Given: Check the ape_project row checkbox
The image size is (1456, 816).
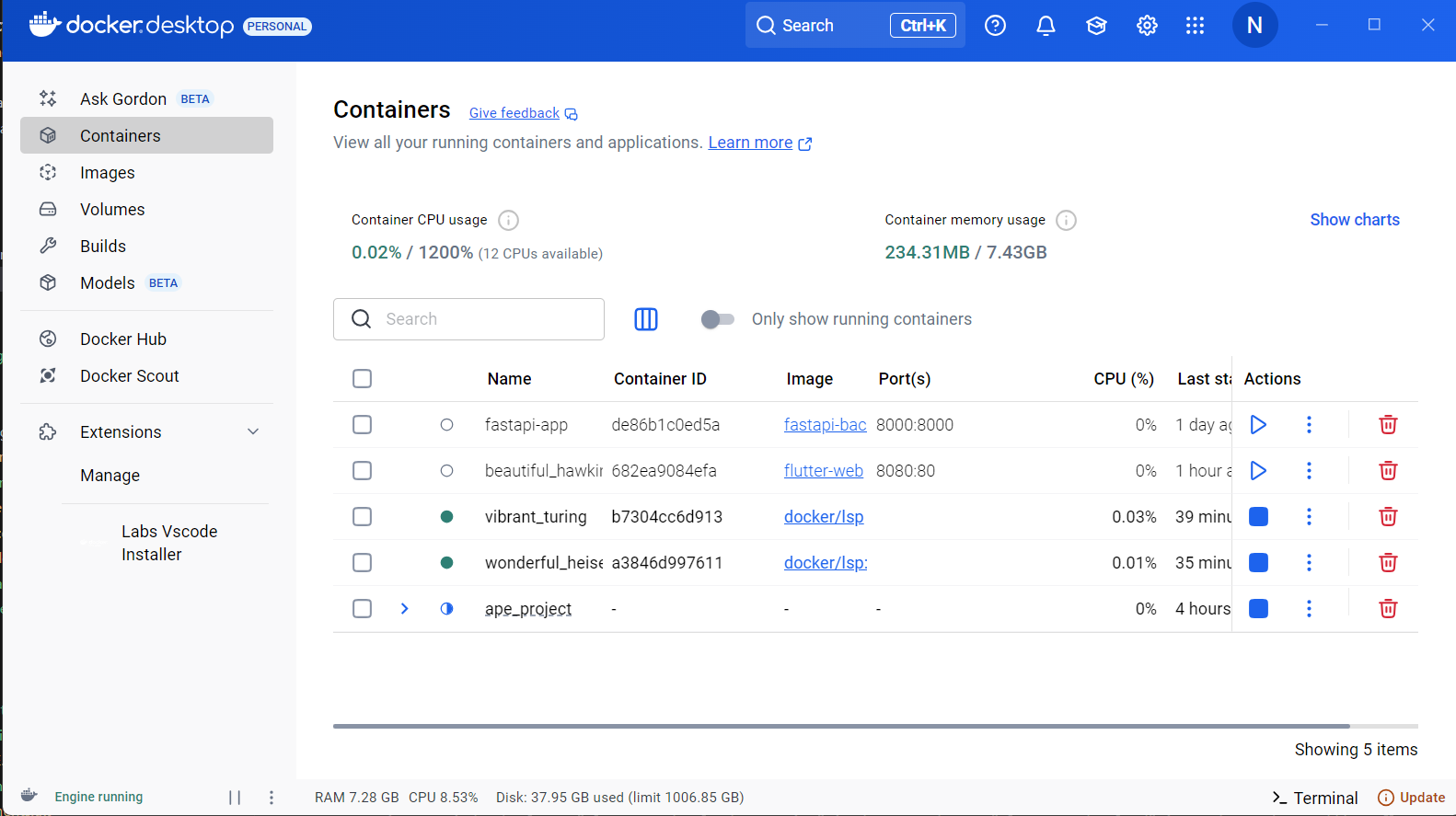Looking at the screenshot, I should tap(363, 608).
